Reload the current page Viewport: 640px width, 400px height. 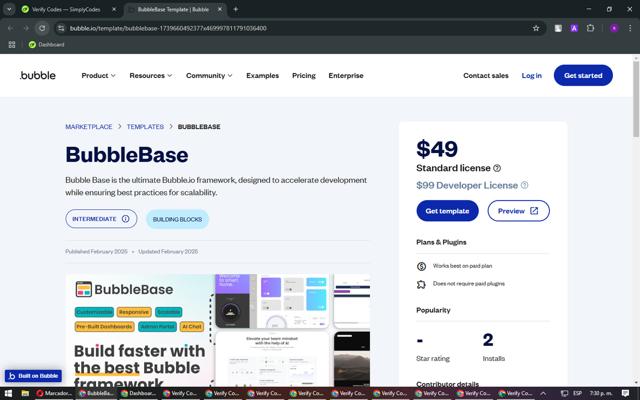(42, 28)
